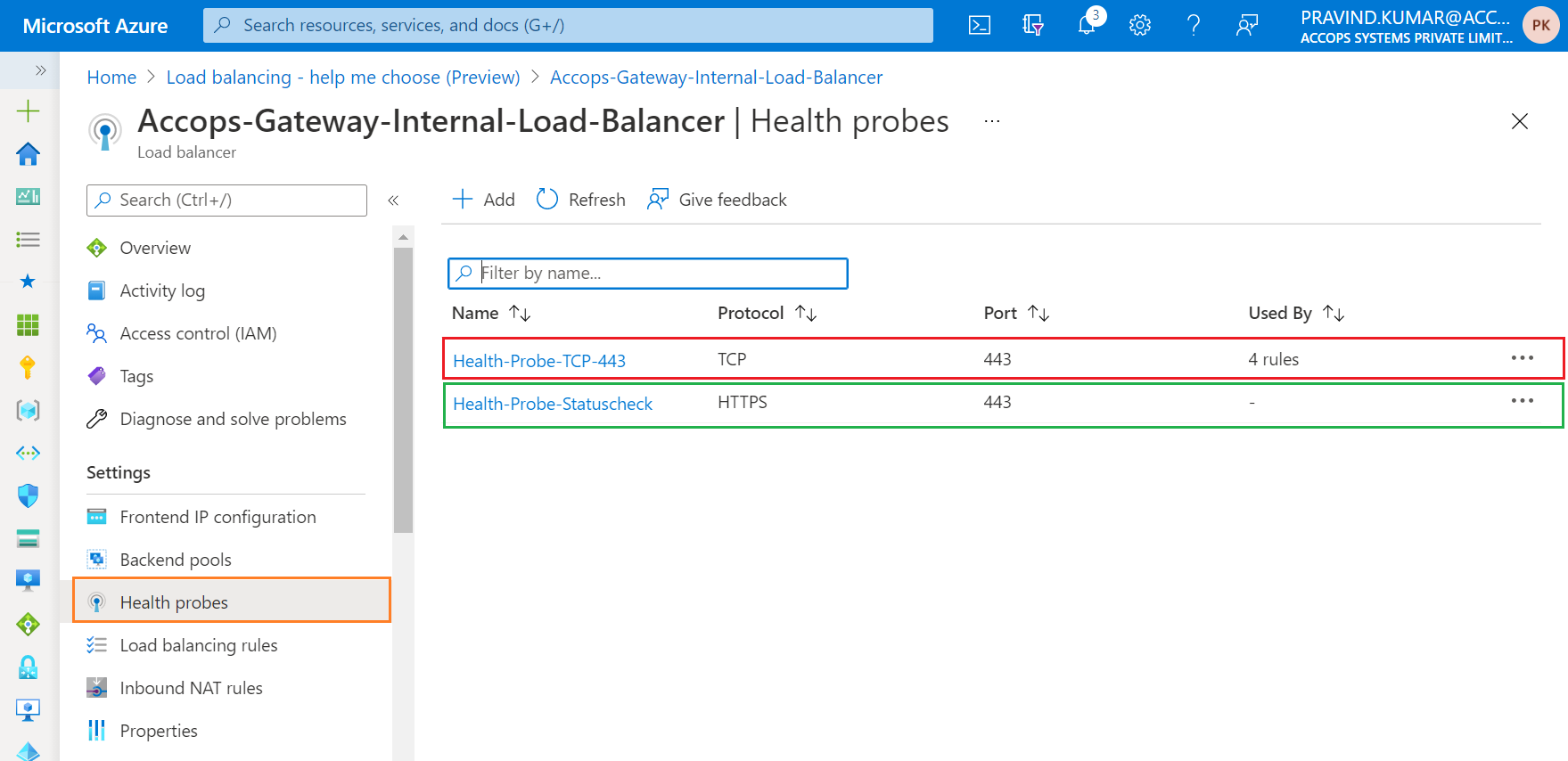Open Backend pools settings

[176, 560]
